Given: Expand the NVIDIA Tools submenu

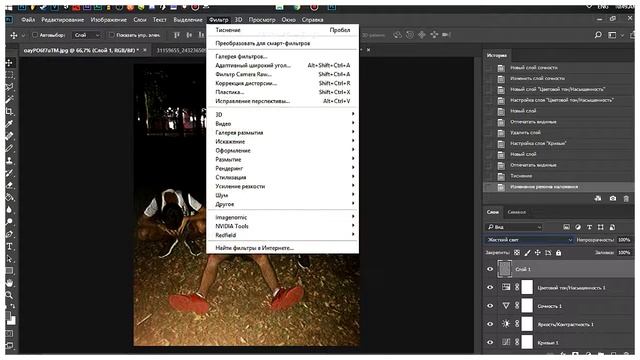Looking at the screenshot, I should click(x=282, y=226).
